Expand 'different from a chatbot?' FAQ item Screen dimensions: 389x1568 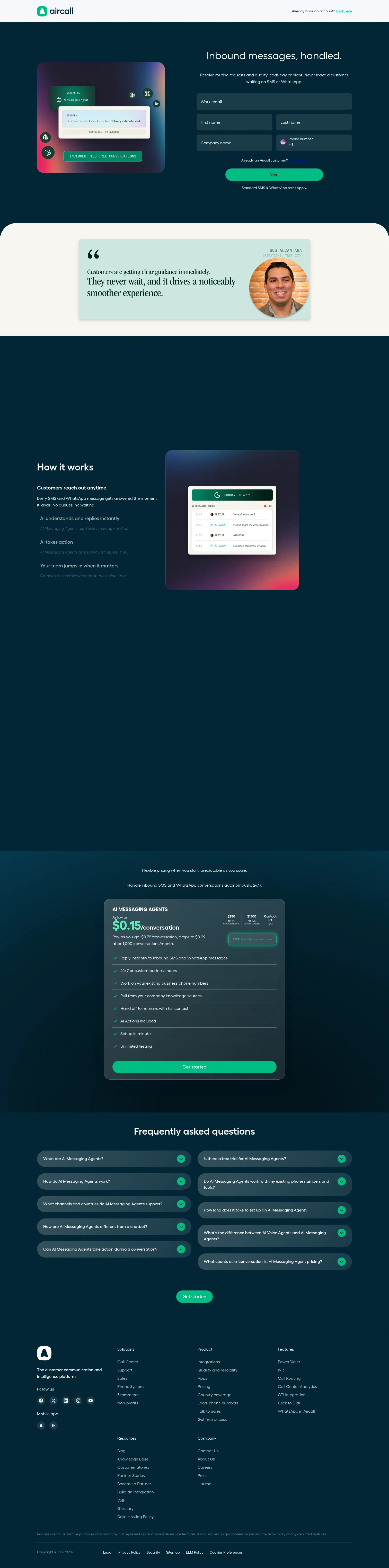[114, 1226]
